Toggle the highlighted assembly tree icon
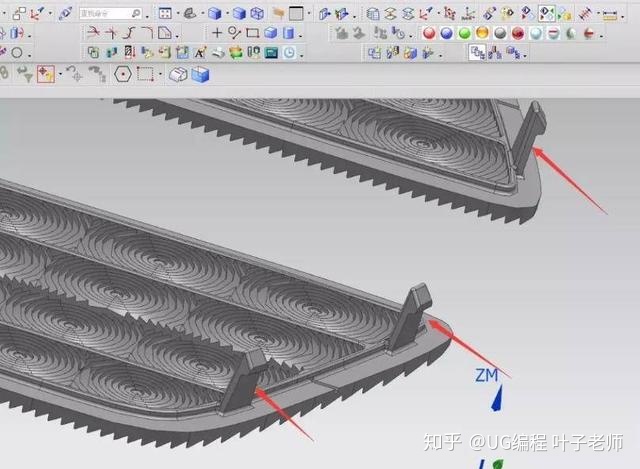Viewport: 640px width, 469px height. [x=477, y=53]
